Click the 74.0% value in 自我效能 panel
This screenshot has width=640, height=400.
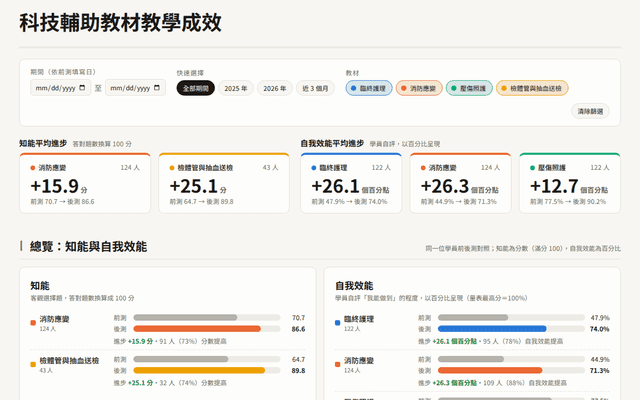(600, 329)
